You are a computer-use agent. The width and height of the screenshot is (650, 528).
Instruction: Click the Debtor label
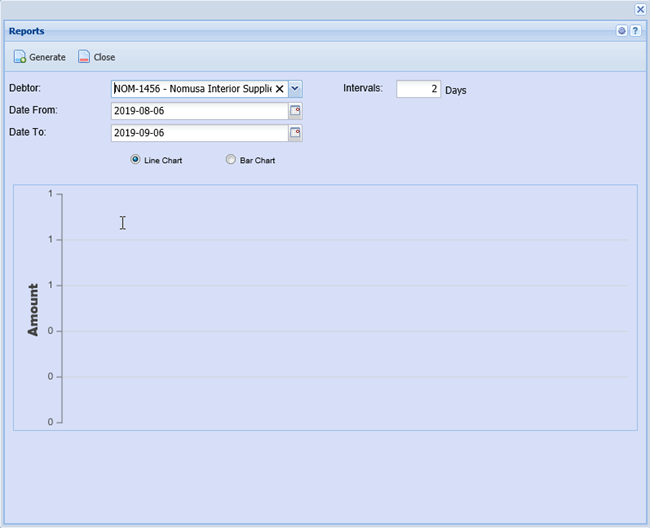coord(25,88)
